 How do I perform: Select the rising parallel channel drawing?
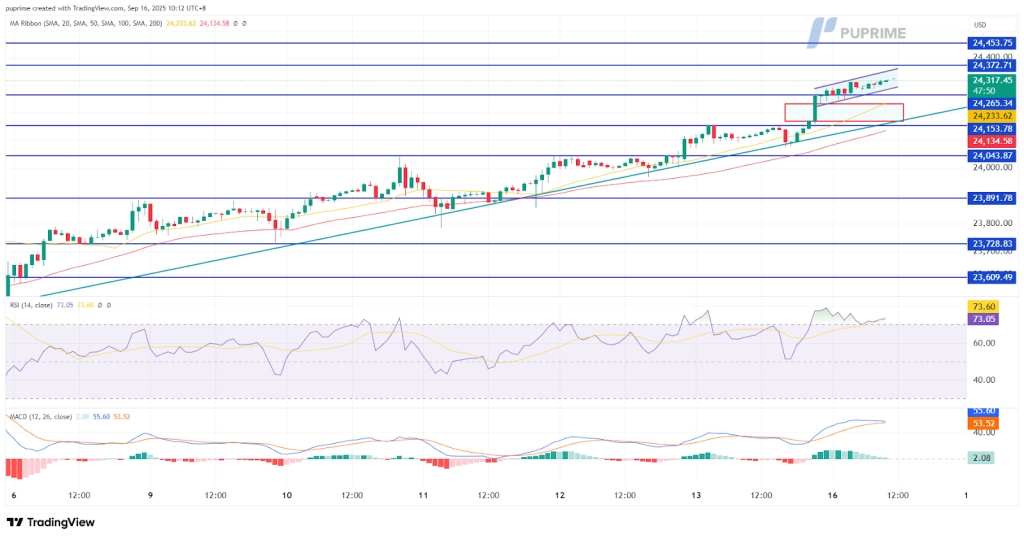point(855,86)
